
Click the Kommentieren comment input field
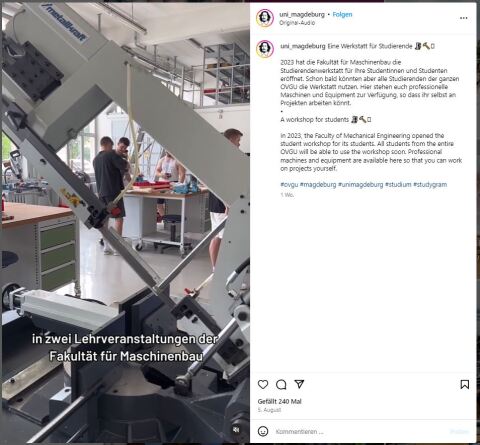(360, 431)
